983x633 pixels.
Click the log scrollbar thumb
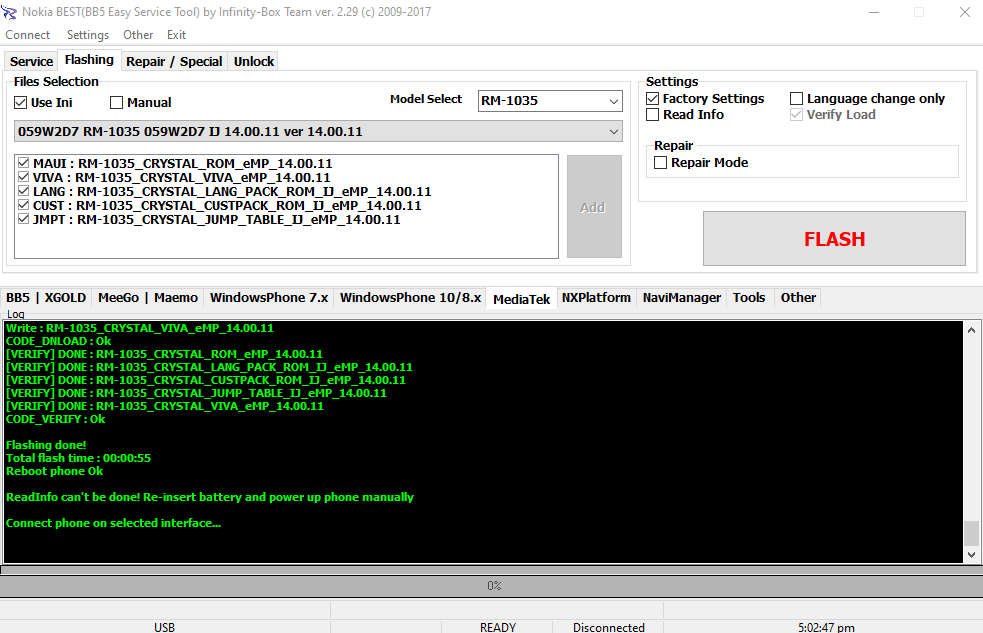(x=971, y=533)
